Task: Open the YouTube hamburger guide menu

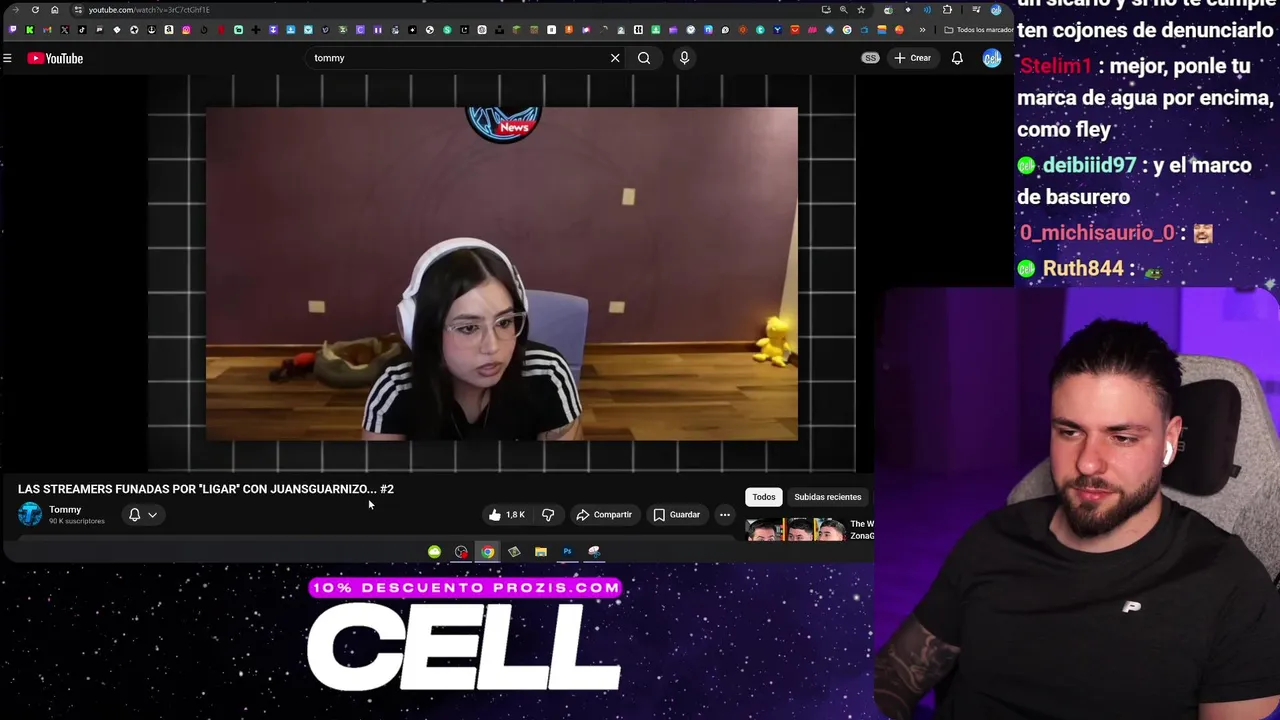Action: pos(7,58)
